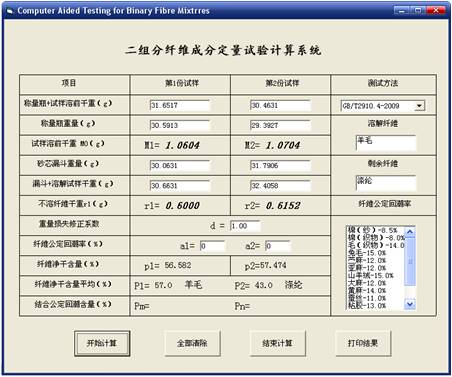Click the application icon in title bar

tap(10, 11)
